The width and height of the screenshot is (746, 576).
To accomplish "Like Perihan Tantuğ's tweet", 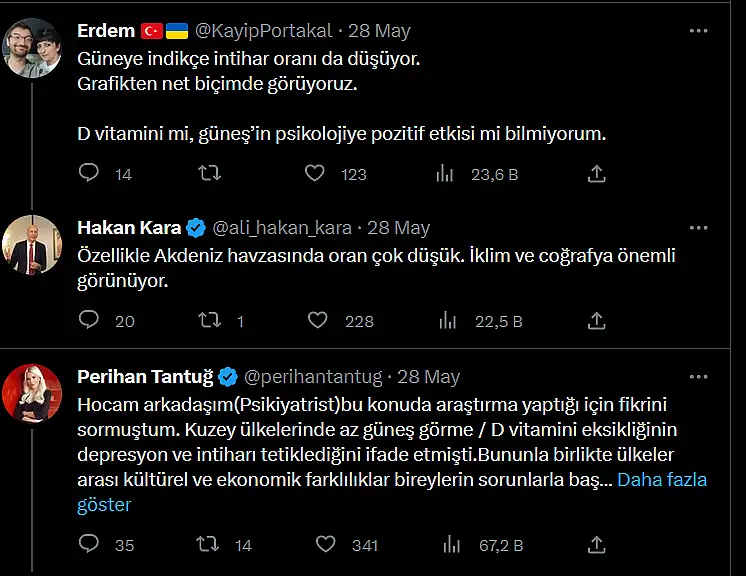I will [x=325, y=545].
